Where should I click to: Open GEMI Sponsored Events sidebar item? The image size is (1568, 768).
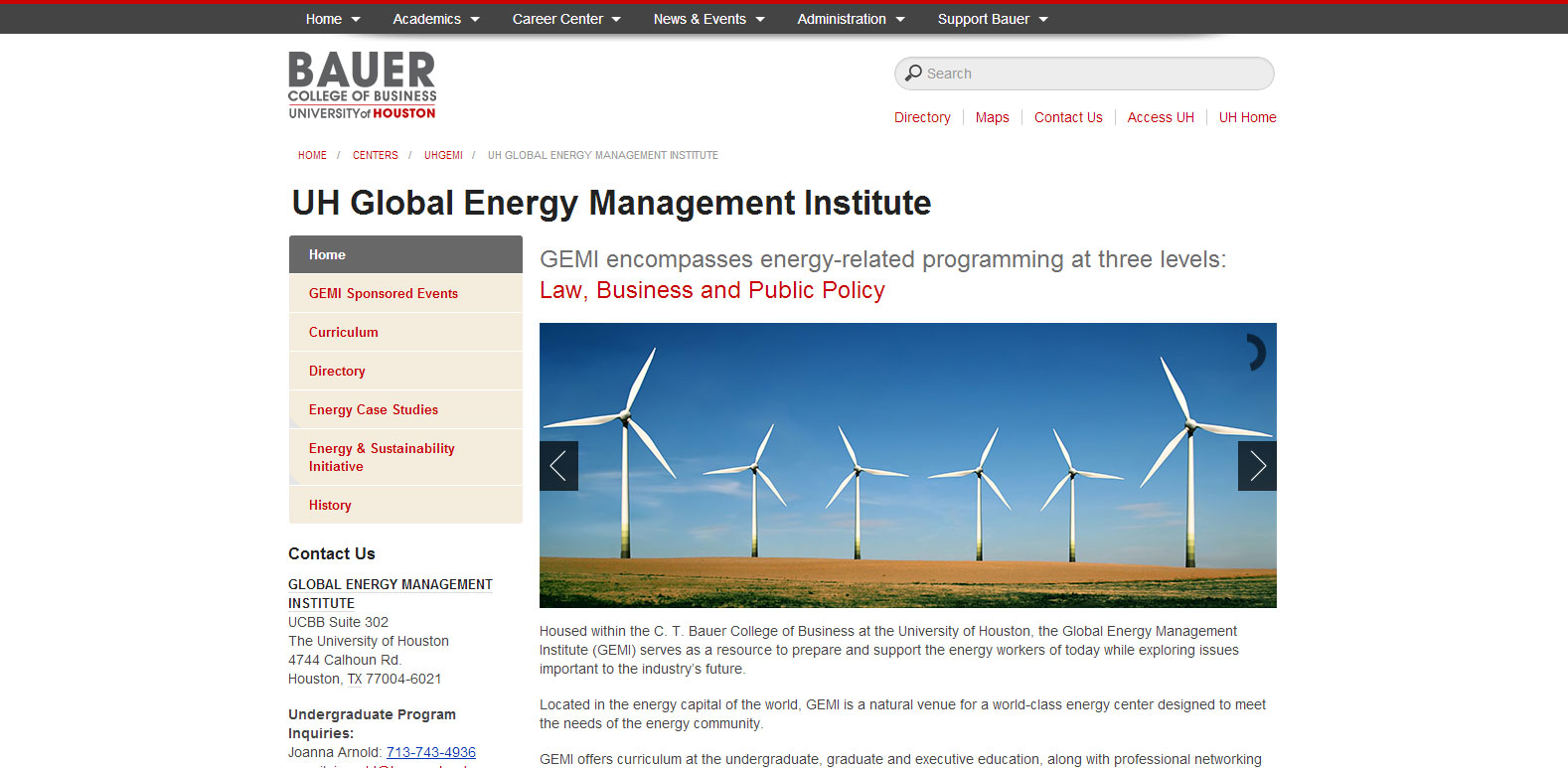click(x=405, y=293)
